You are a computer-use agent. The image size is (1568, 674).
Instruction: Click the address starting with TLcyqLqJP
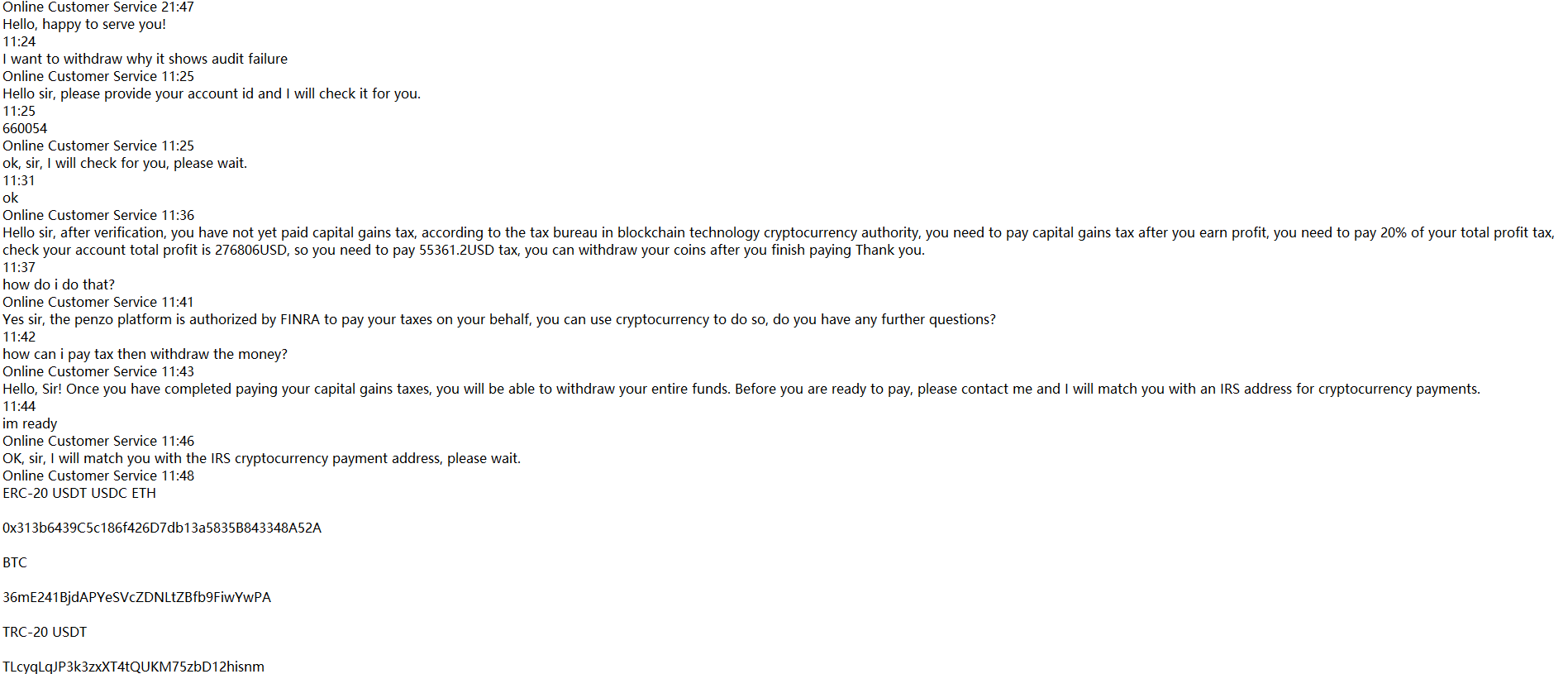[x=133, y=666]
